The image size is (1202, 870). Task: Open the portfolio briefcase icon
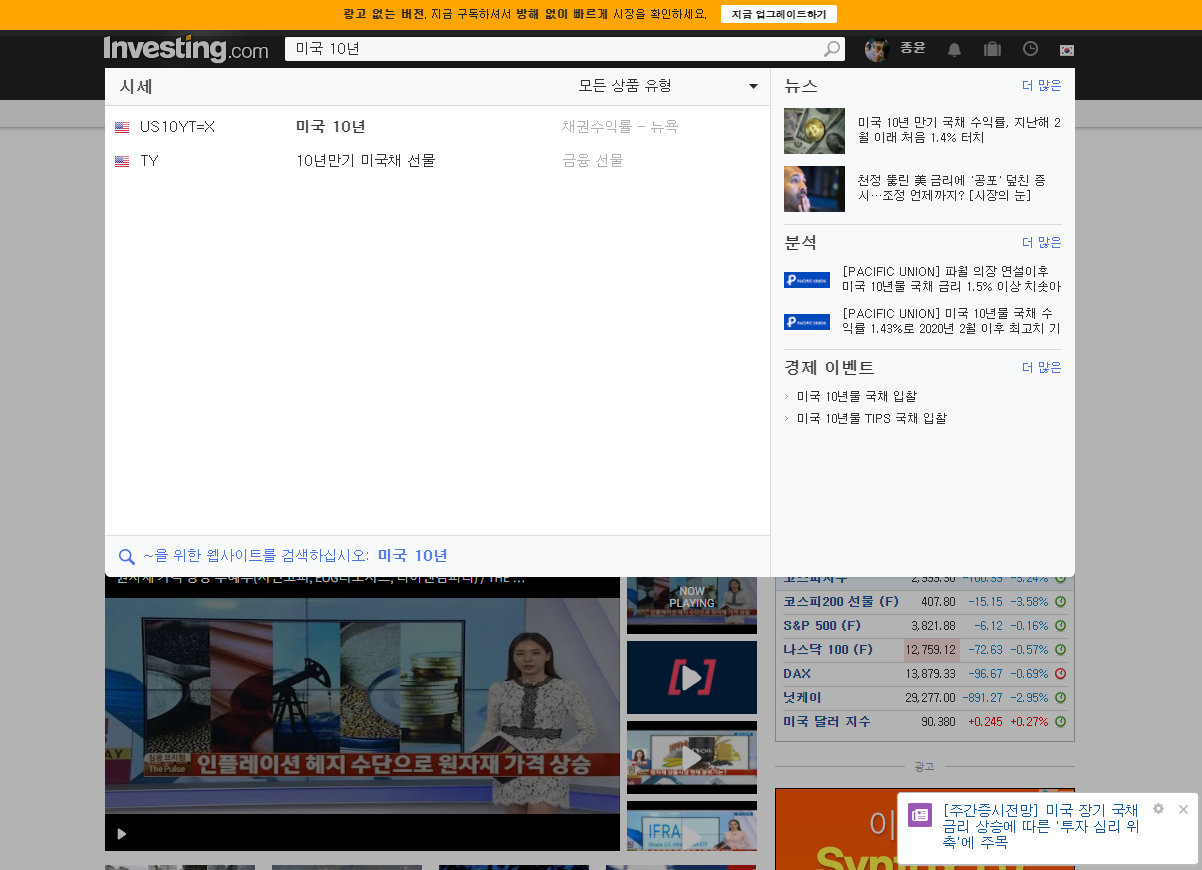pyautogui.click(x=992, y=49)
